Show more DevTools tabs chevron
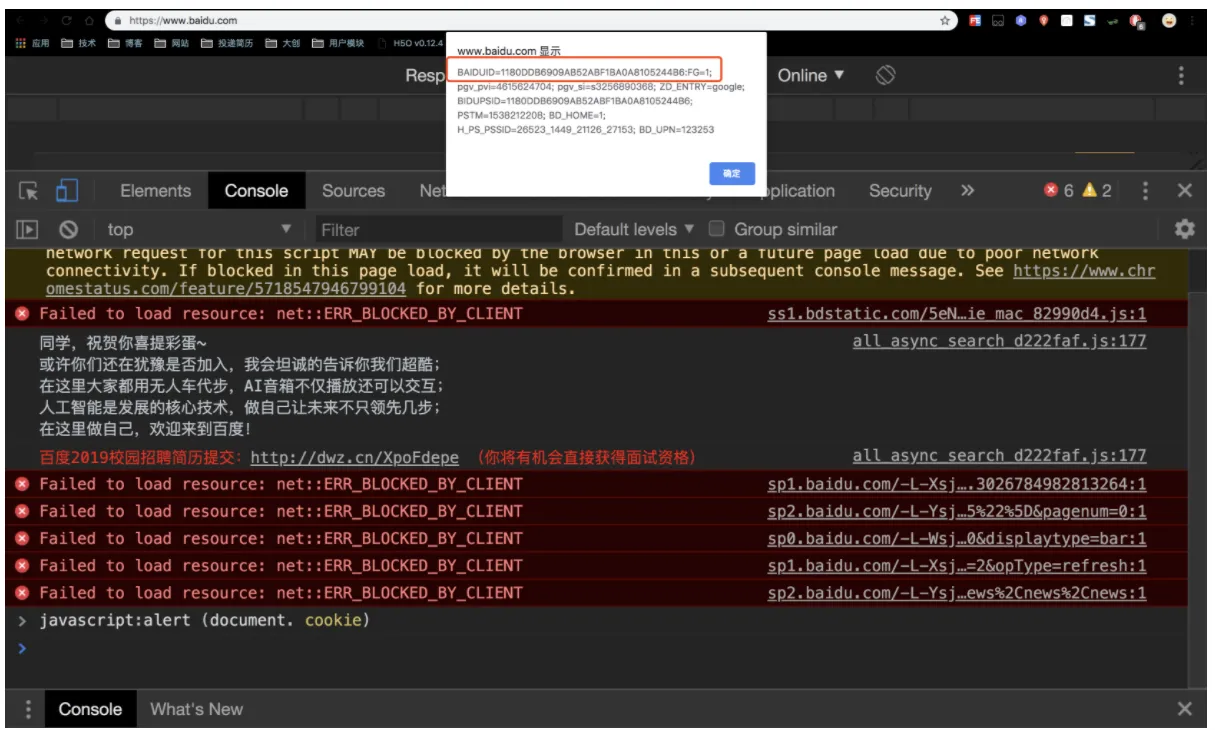The width and height of the screenshot is (1215, 730). 967,190
